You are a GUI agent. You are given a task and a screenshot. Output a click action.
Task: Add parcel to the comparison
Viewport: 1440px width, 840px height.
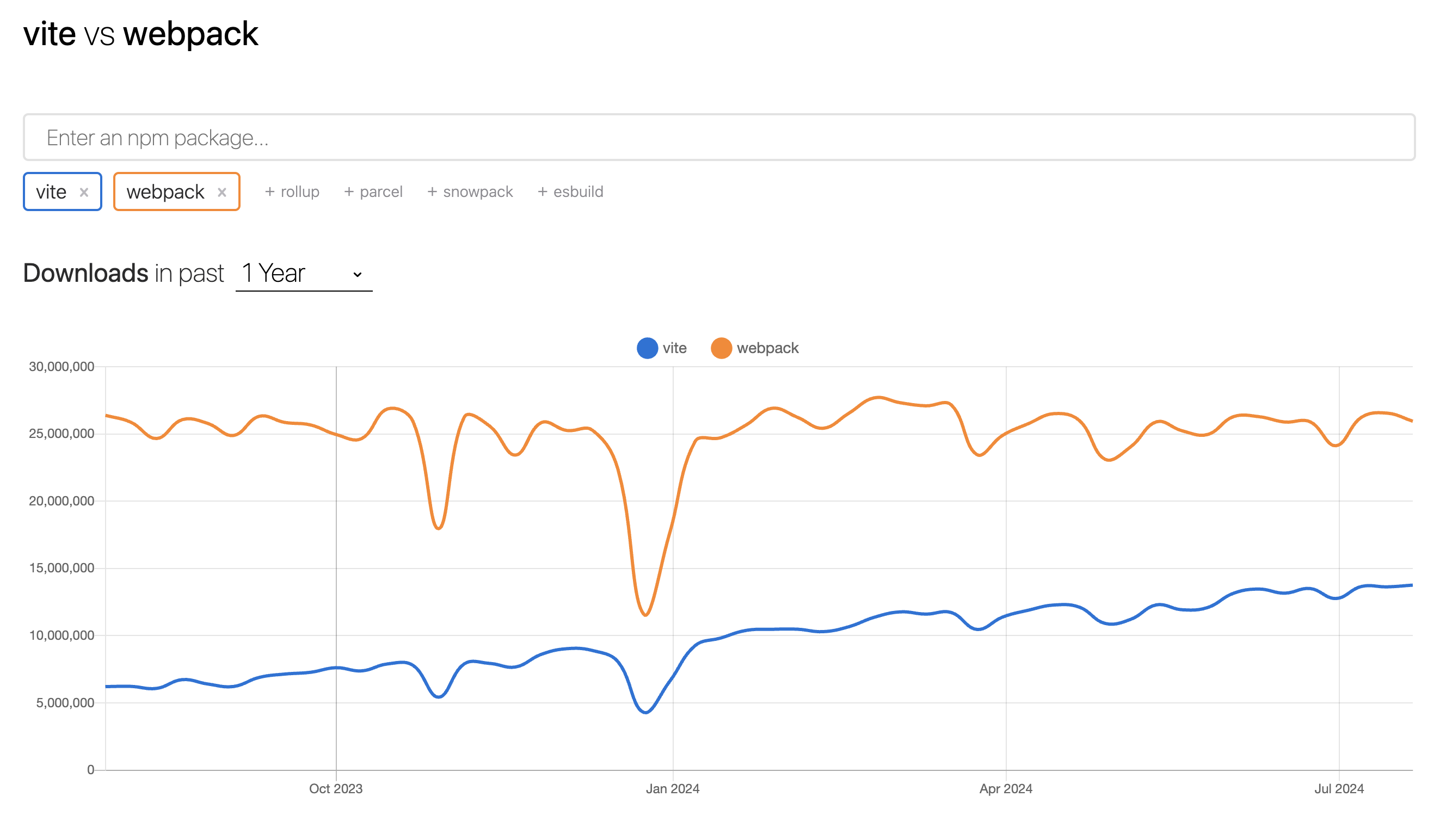(x=373, y=192)
